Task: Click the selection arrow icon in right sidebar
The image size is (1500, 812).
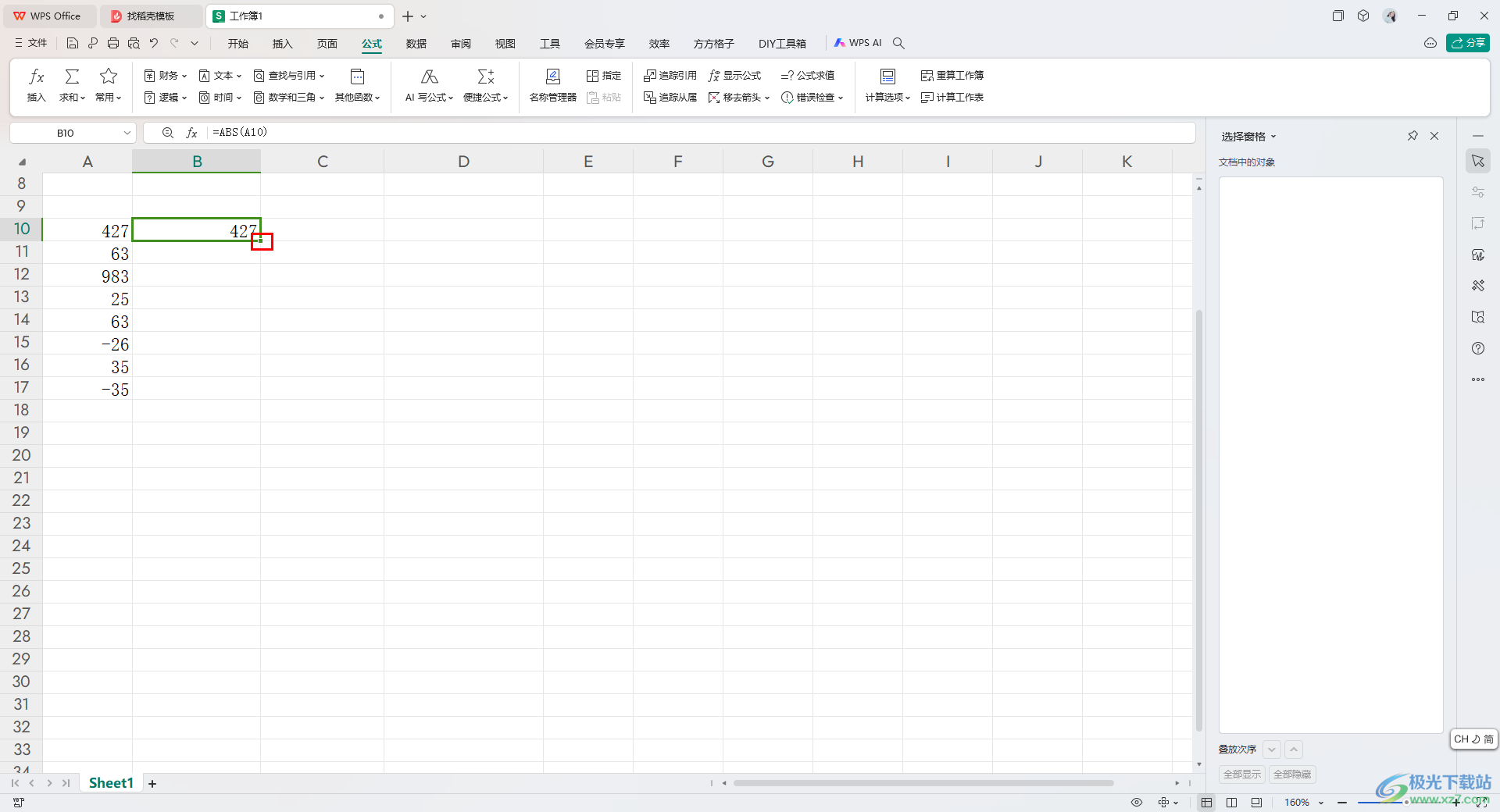Action: (x=1478, y=161)
